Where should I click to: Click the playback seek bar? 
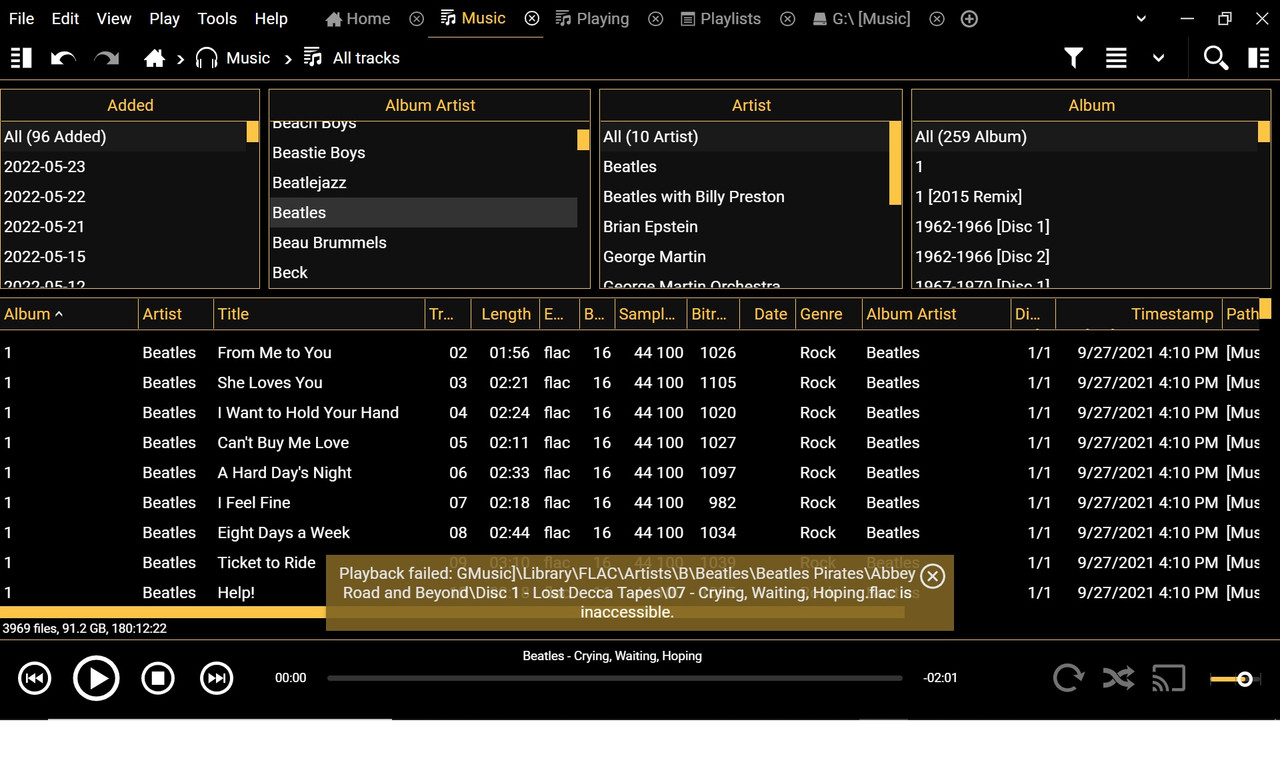(x=614, y=678)
